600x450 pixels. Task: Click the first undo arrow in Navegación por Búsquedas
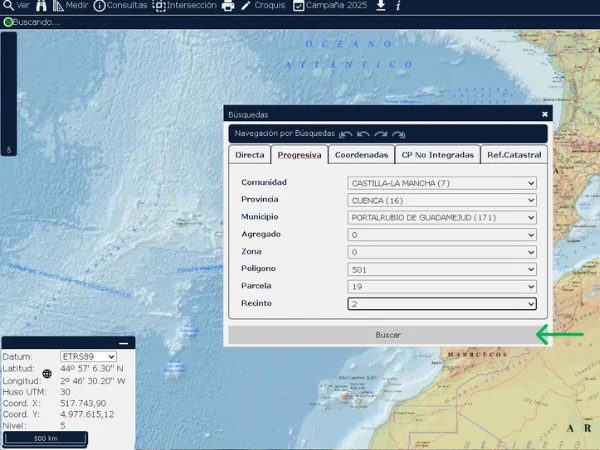pos(346,133)
